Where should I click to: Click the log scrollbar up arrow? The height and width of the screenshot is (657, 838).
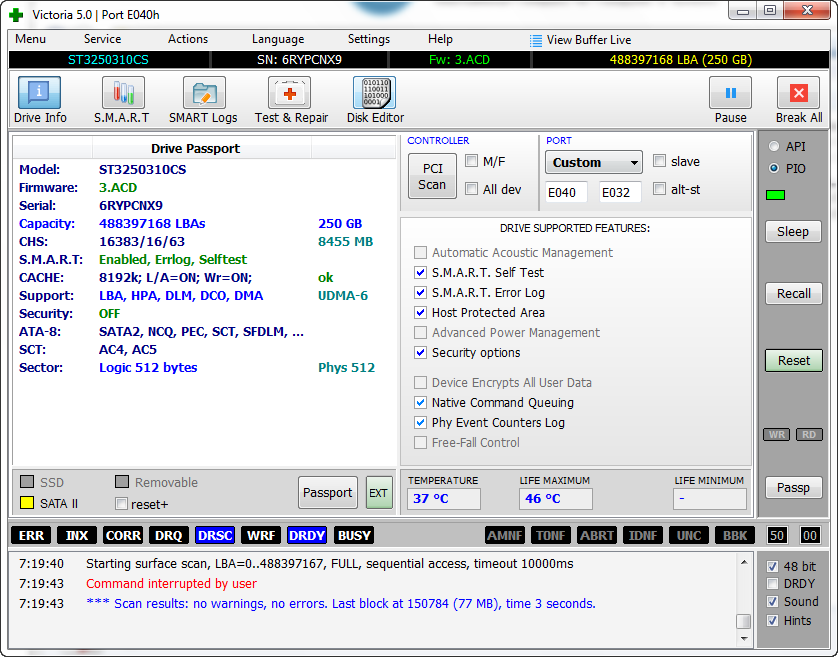[x=743, y=562]
